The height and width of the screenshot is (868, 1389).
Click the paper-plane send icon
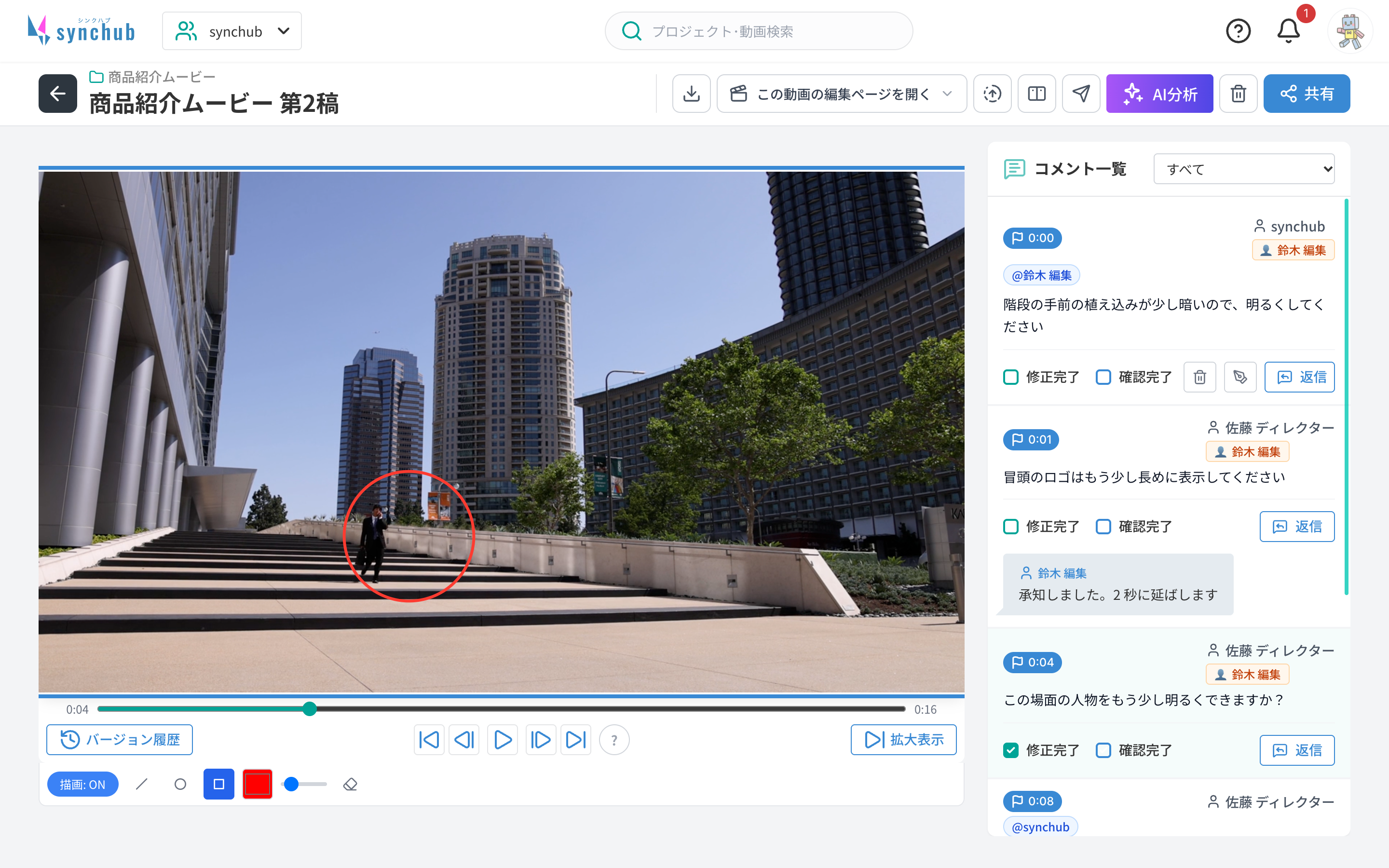(x=1081, y=94)
